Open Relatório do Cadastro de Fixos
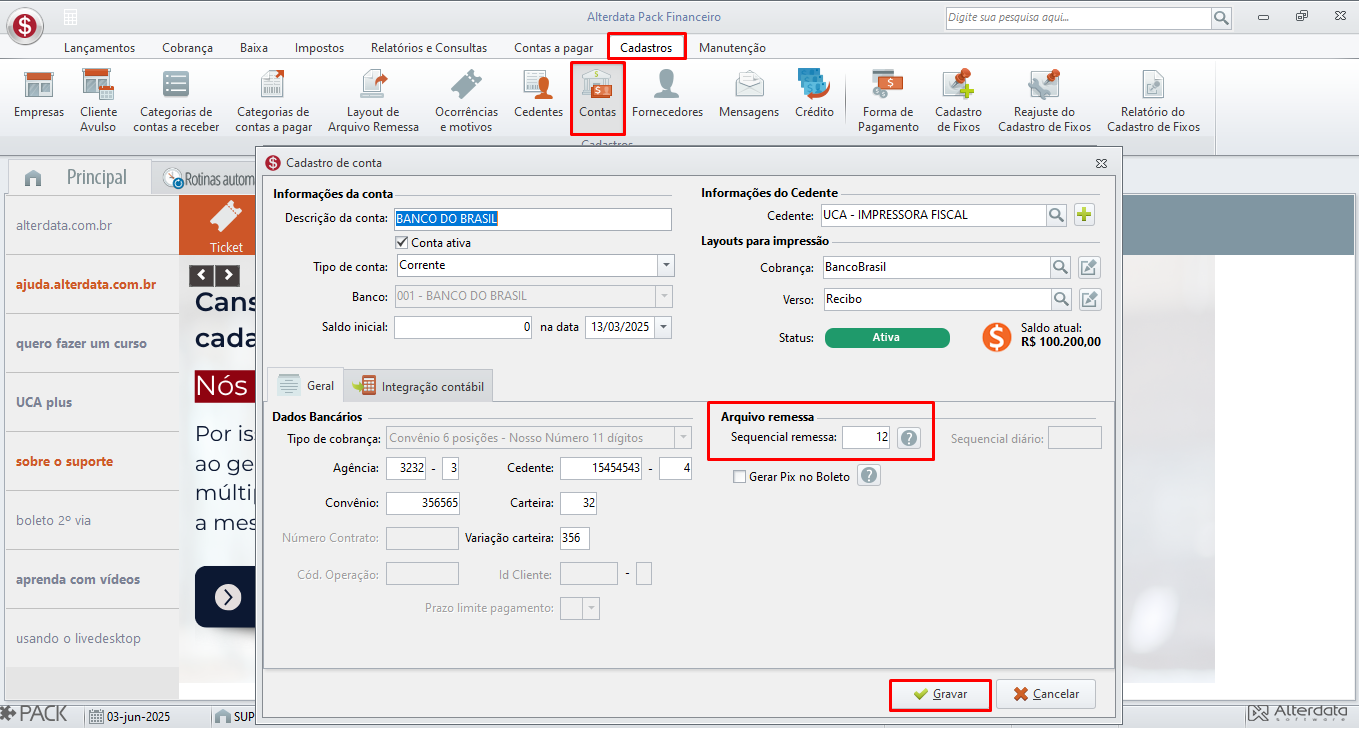The width and height of the screenshot is (1359, 751). 1153,100
